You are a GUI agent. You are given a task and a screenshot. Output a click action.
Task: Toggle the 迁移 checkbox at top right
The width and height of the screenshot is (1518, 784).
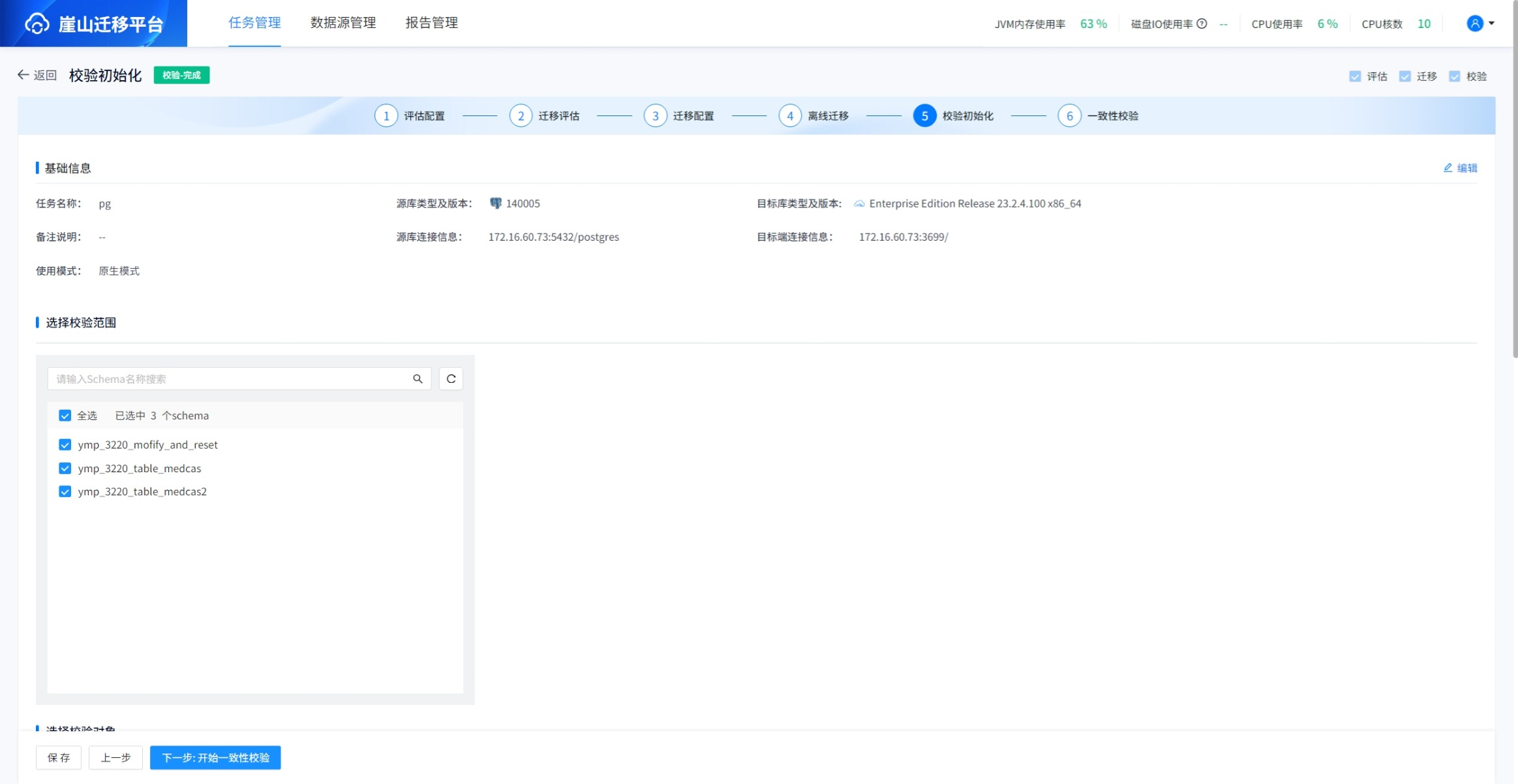[1404, 76]
